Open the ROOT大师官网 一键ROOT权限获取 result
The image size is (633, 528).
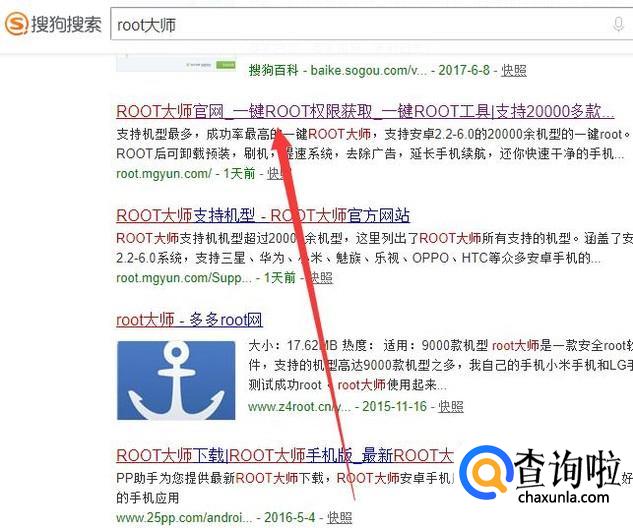[365, 111]
